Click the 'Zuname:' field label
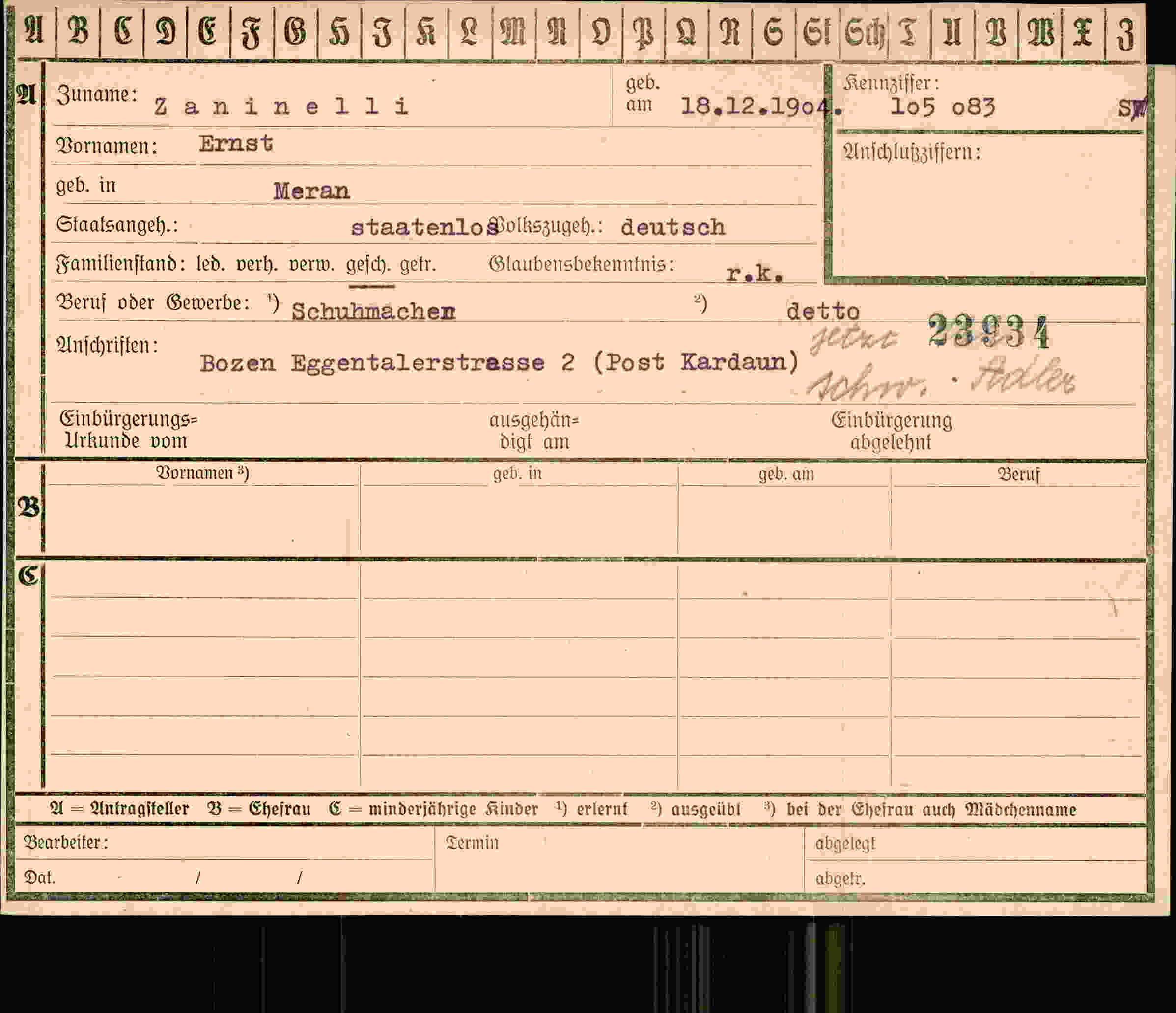 pos(97,95)
